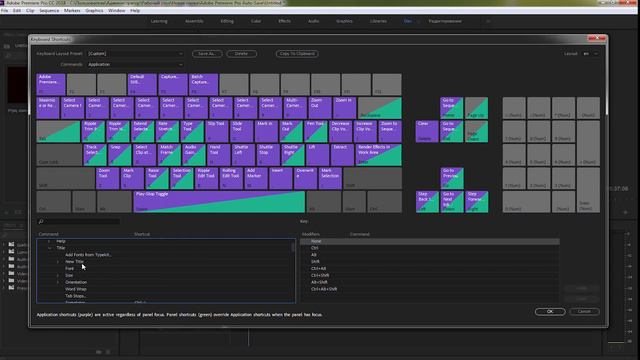Open the Keyboard Layout Preset dropdown
The image size is (640, 360).
click(135, 53)
